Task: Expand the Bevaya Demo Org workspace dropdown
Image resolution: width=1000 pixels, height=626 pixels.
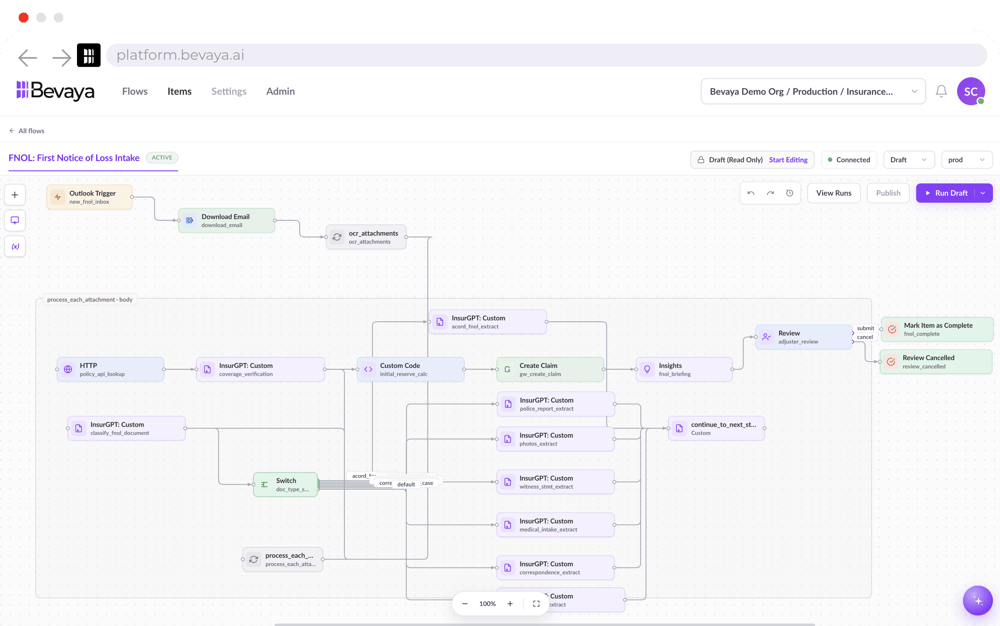Action: [x=813, y=91]
